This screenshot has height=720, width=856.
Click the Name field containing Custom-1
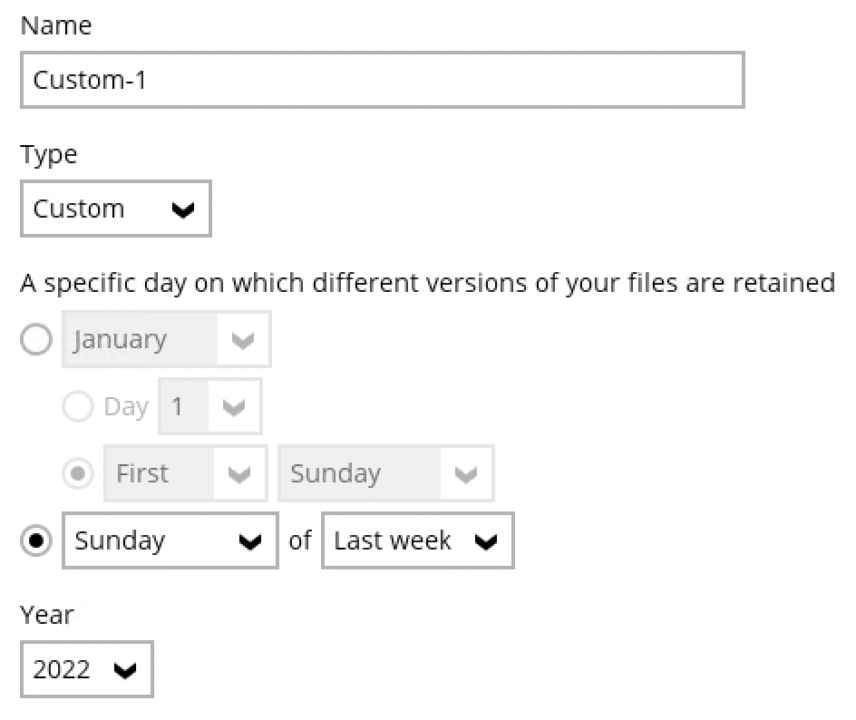(x=382, y=80)
